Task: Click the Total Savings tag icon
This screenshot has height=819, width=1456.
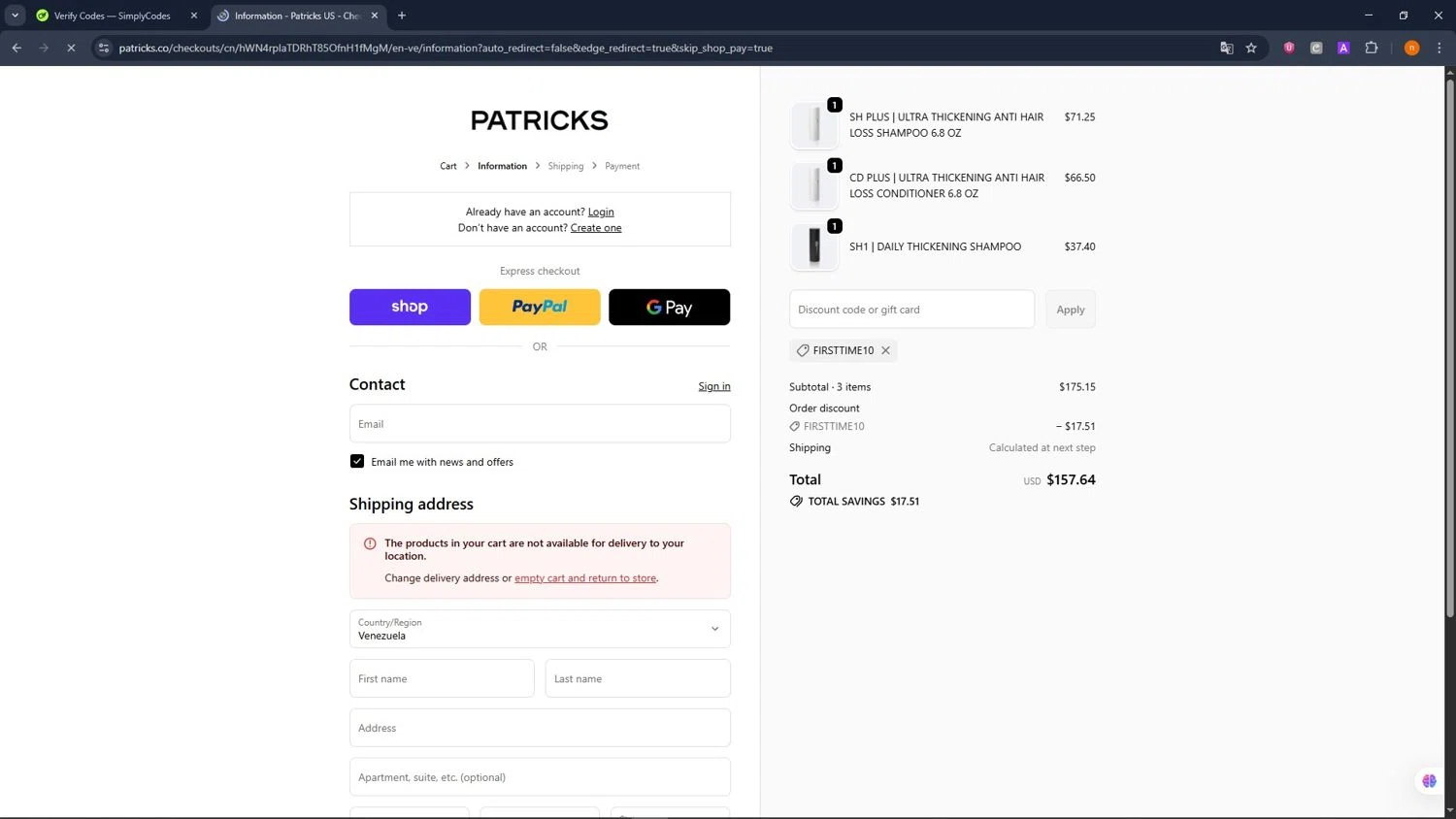Action: [796, 502]
